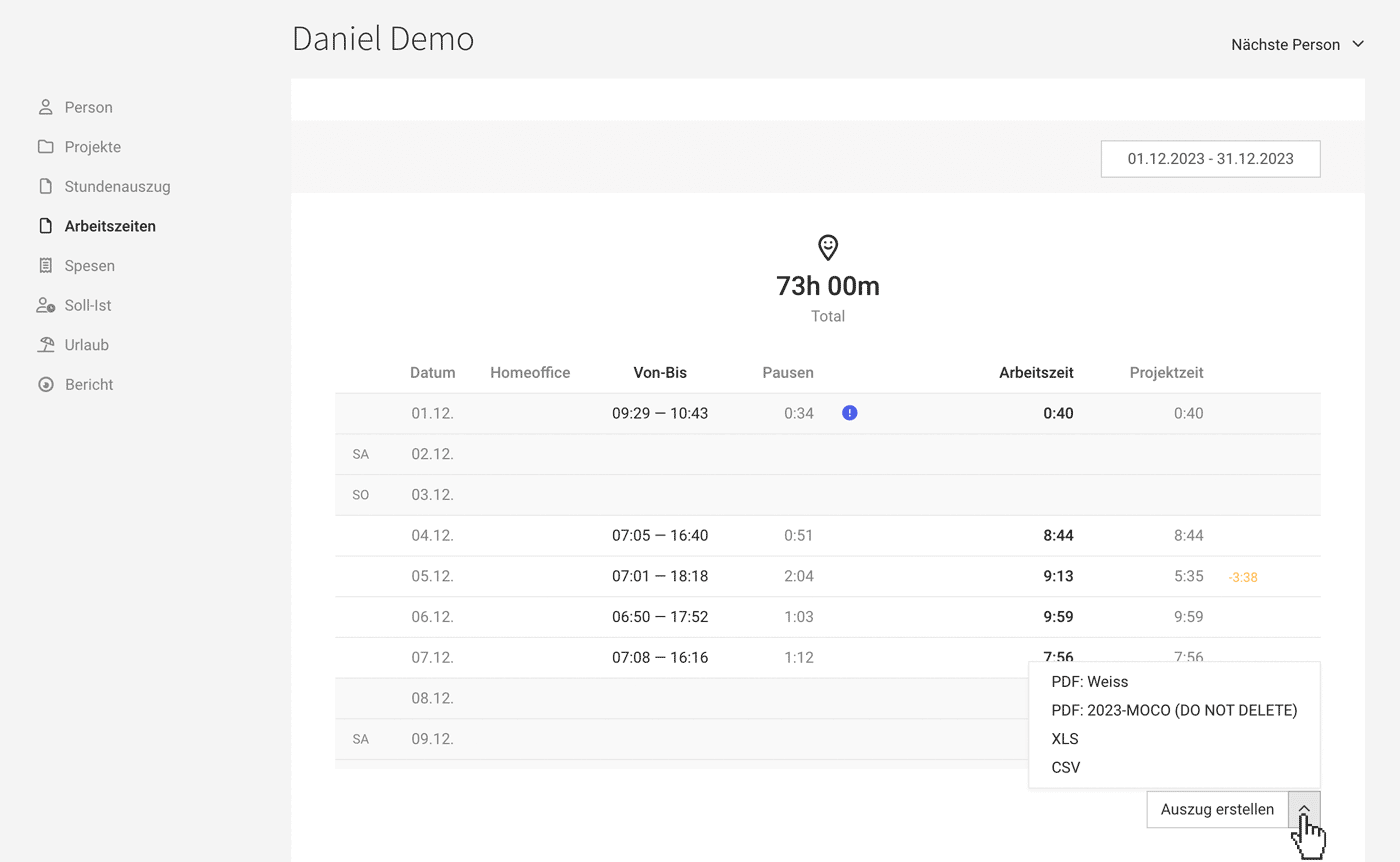This screenshot has height=862, width=1400.
Task: Click the 02.12. Saturday date cell
Action: point(432,454)
